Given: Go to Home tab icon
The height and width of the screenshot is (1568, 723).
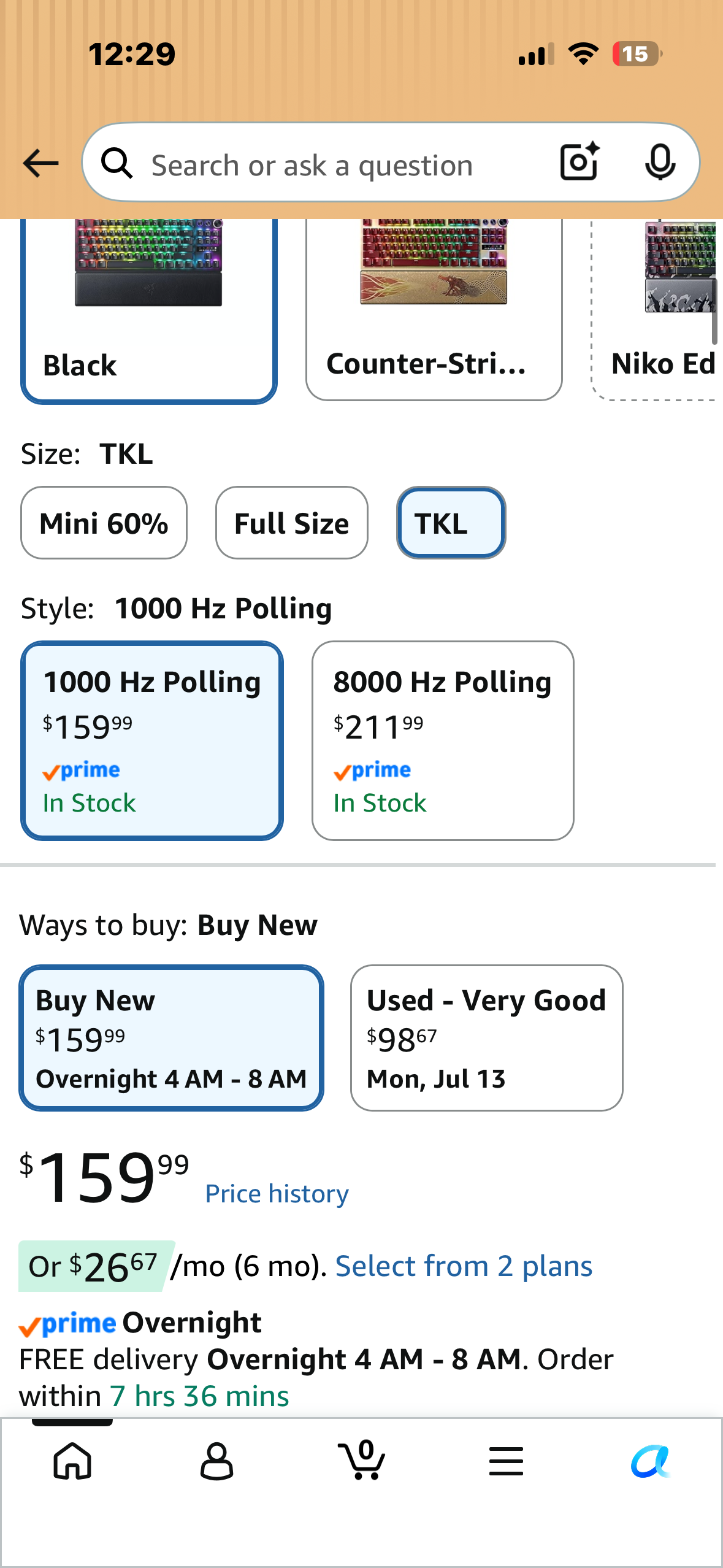Looking at the screenshot, I should 73,1461.
